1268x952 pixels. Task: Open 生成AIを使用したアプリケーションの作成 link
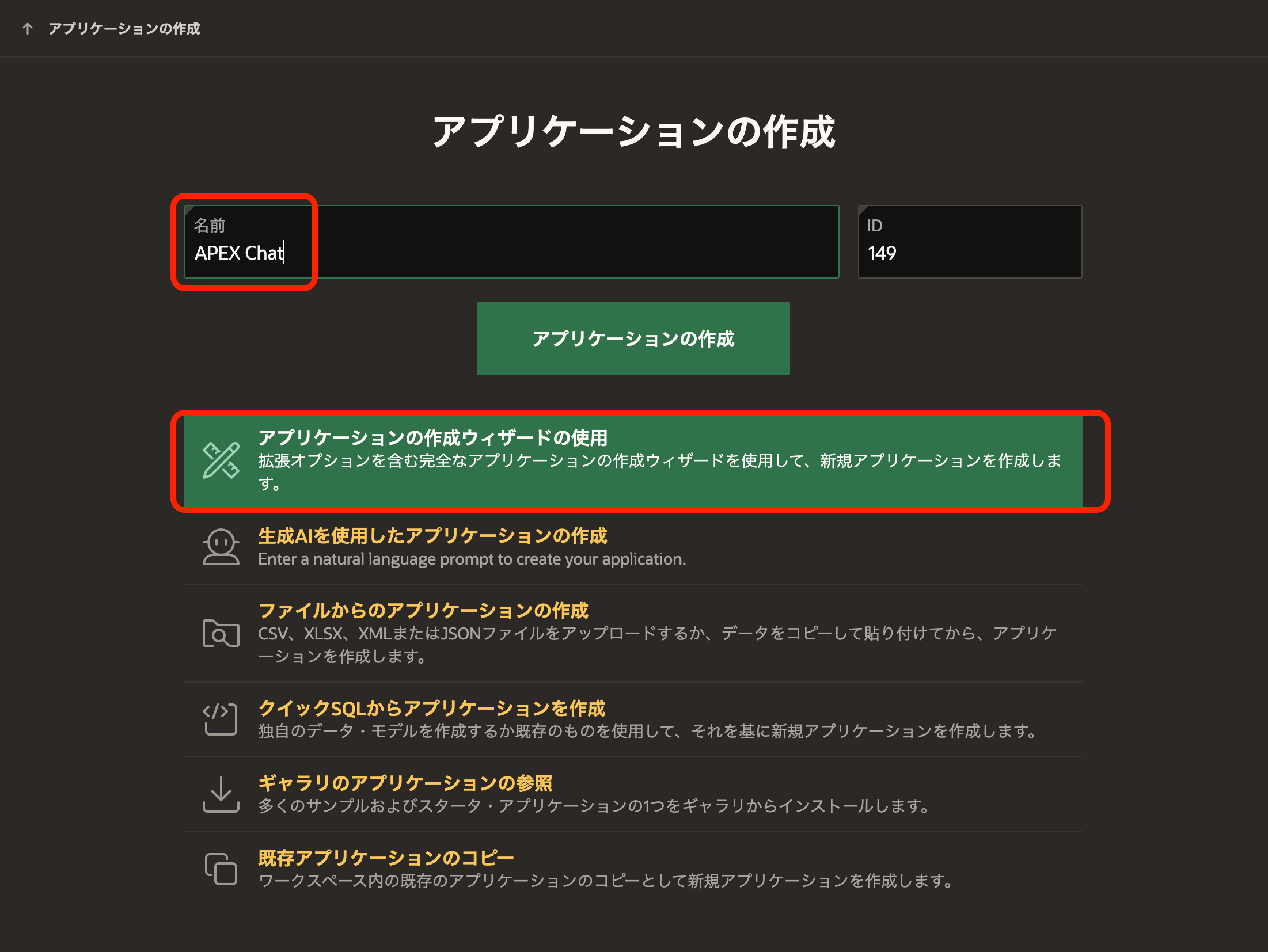[x=432, y=536]
